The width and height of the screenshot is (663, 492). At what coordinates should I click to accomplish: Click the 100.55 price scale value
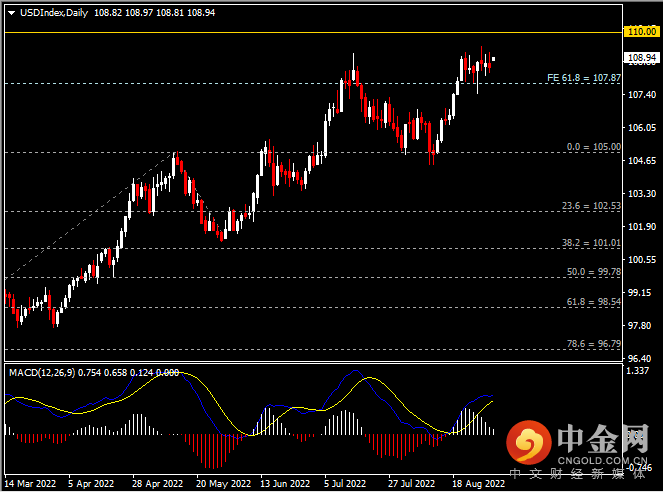point(642,260)
